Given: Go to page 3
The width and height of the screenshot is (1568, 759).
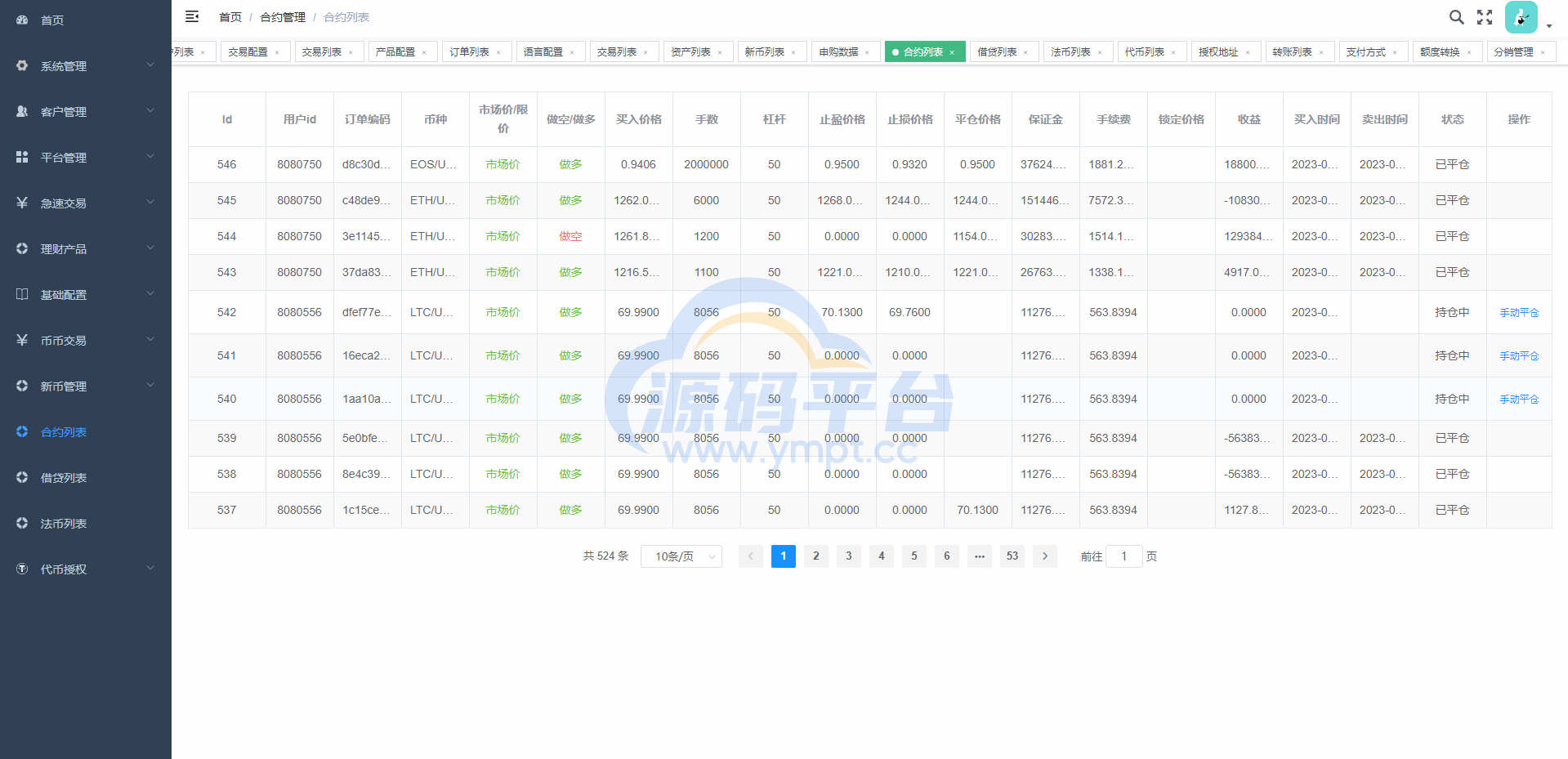Looking at the screenshot, I should pyautogui.click(x=848, y=556).
